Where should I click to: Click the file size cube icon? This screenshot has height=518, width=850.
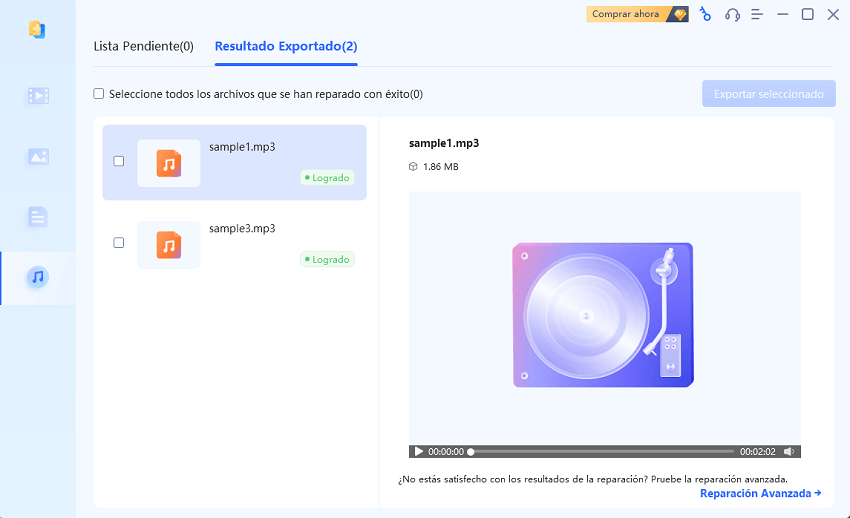pyautogui.click(x=413, y=167)
